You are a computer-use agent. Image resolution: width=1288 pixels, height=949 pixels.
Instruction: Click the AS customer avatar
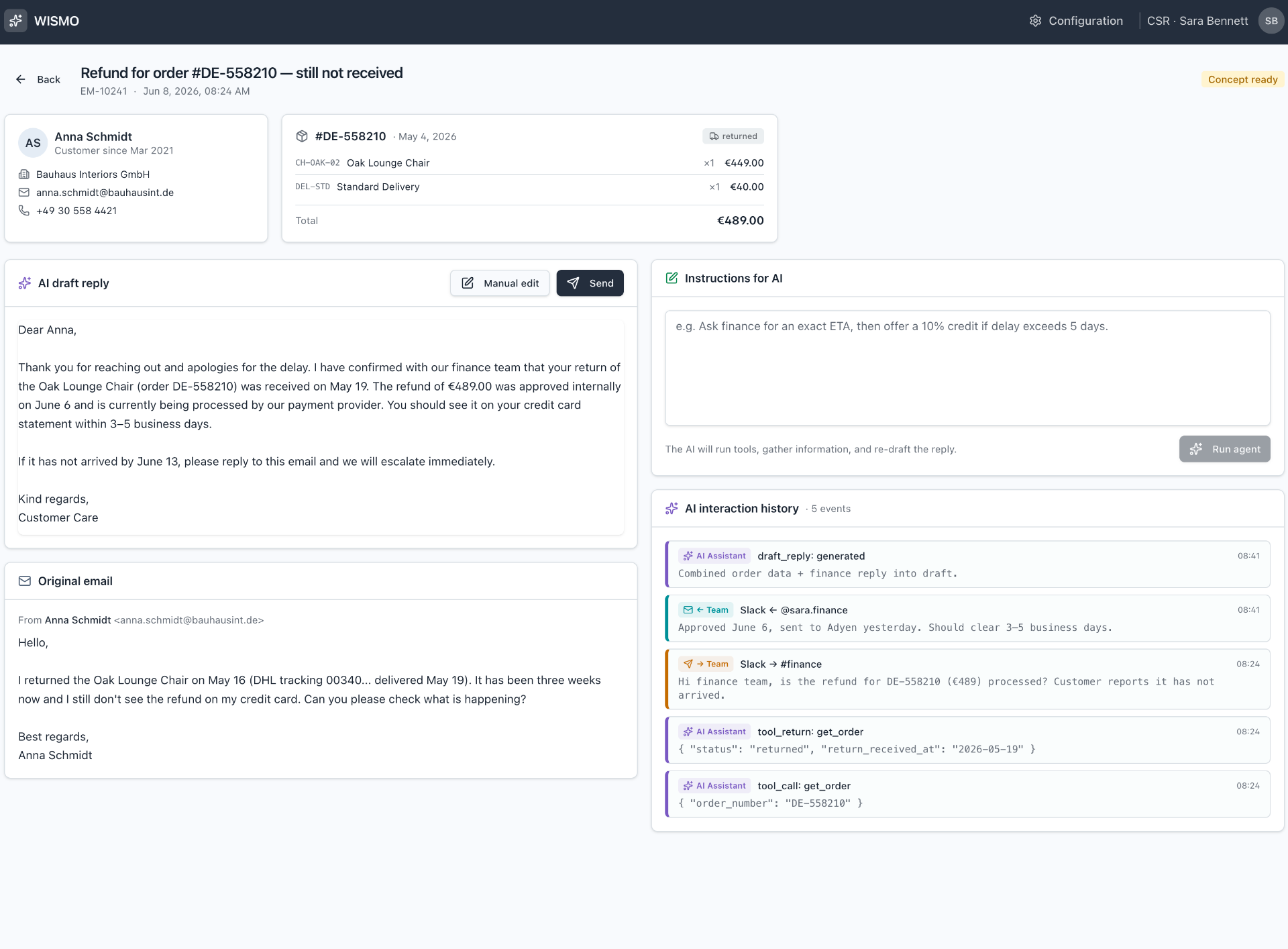(x=33, y=143)
